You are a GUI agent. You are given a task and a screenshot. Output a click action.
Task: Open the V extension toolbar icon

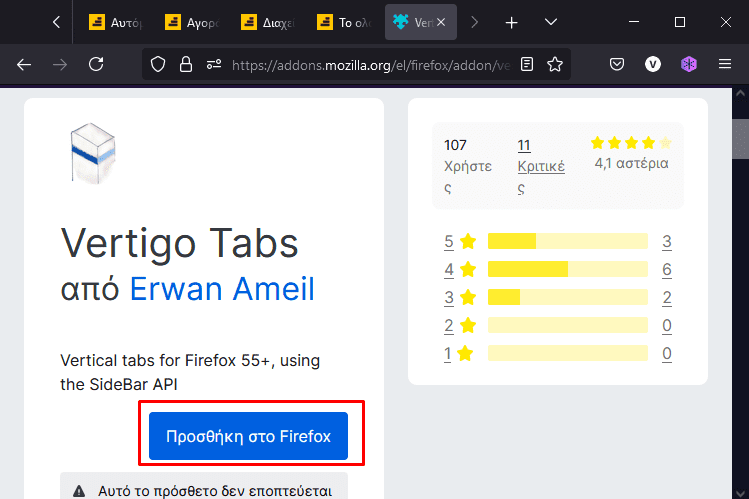click(x=653, y=64)
